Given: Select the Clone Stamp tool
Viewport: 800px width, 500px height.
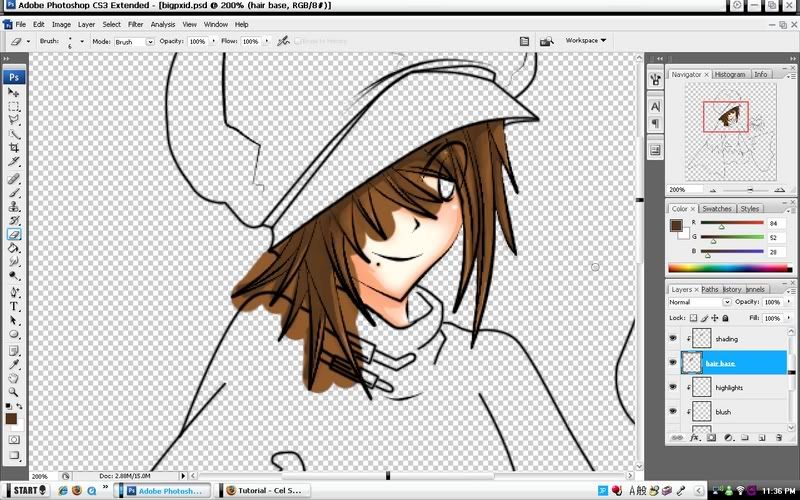Looking at the screenshot, I should (13, 207).
